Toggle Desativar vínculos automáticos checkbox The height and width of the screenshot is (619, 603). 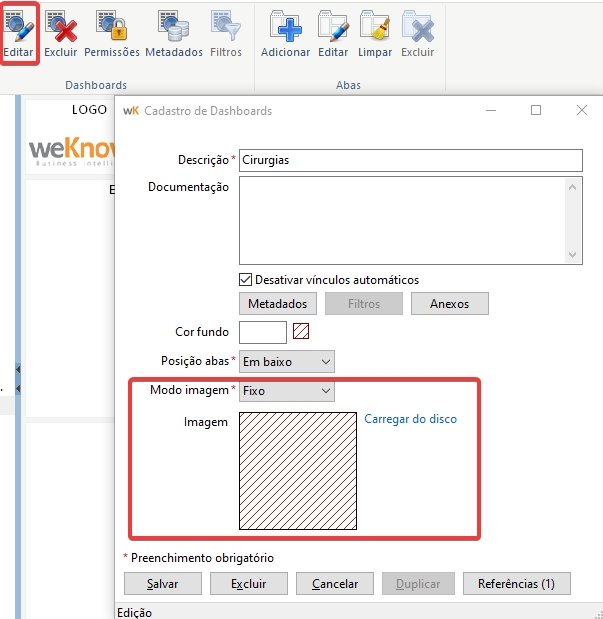click(x=246, y=280)
